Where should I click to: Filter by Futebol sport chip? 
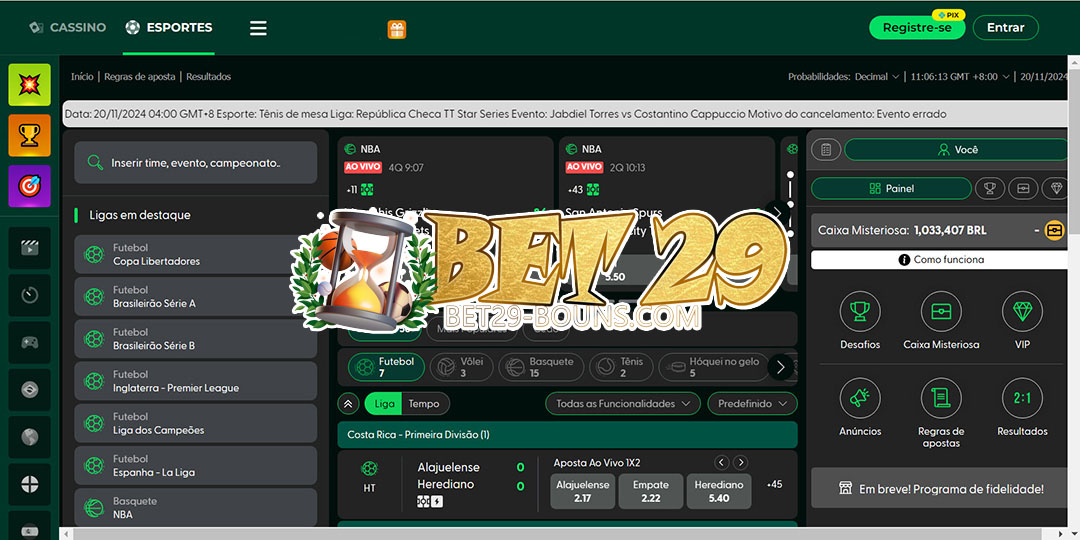tap(386, 367)
